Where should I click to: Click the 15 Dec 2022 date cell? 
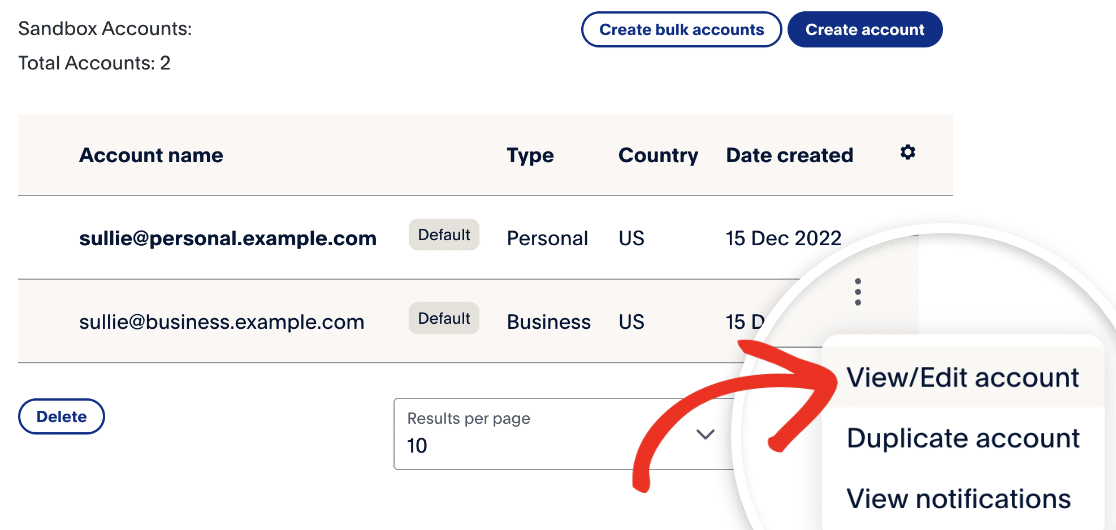click(783, 238)
